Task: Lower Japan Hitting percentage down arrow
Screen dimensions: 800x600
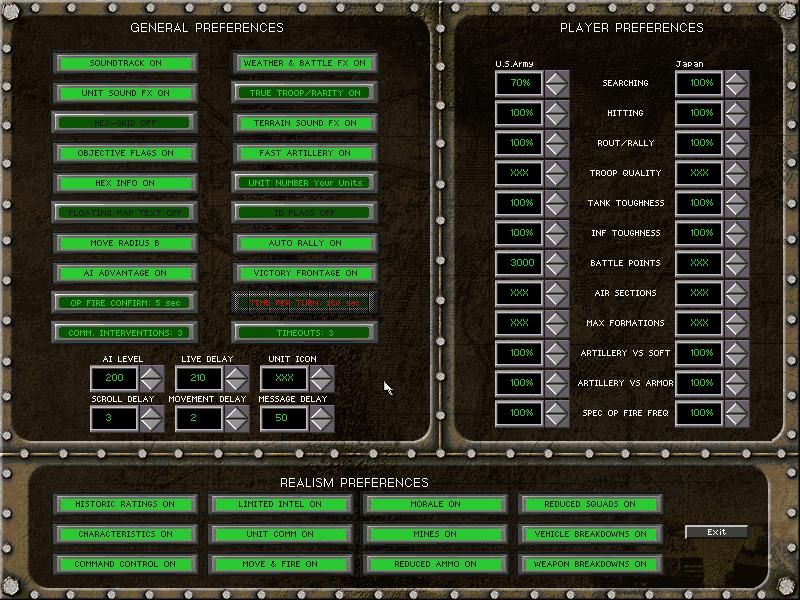Action: click(736, 121)
